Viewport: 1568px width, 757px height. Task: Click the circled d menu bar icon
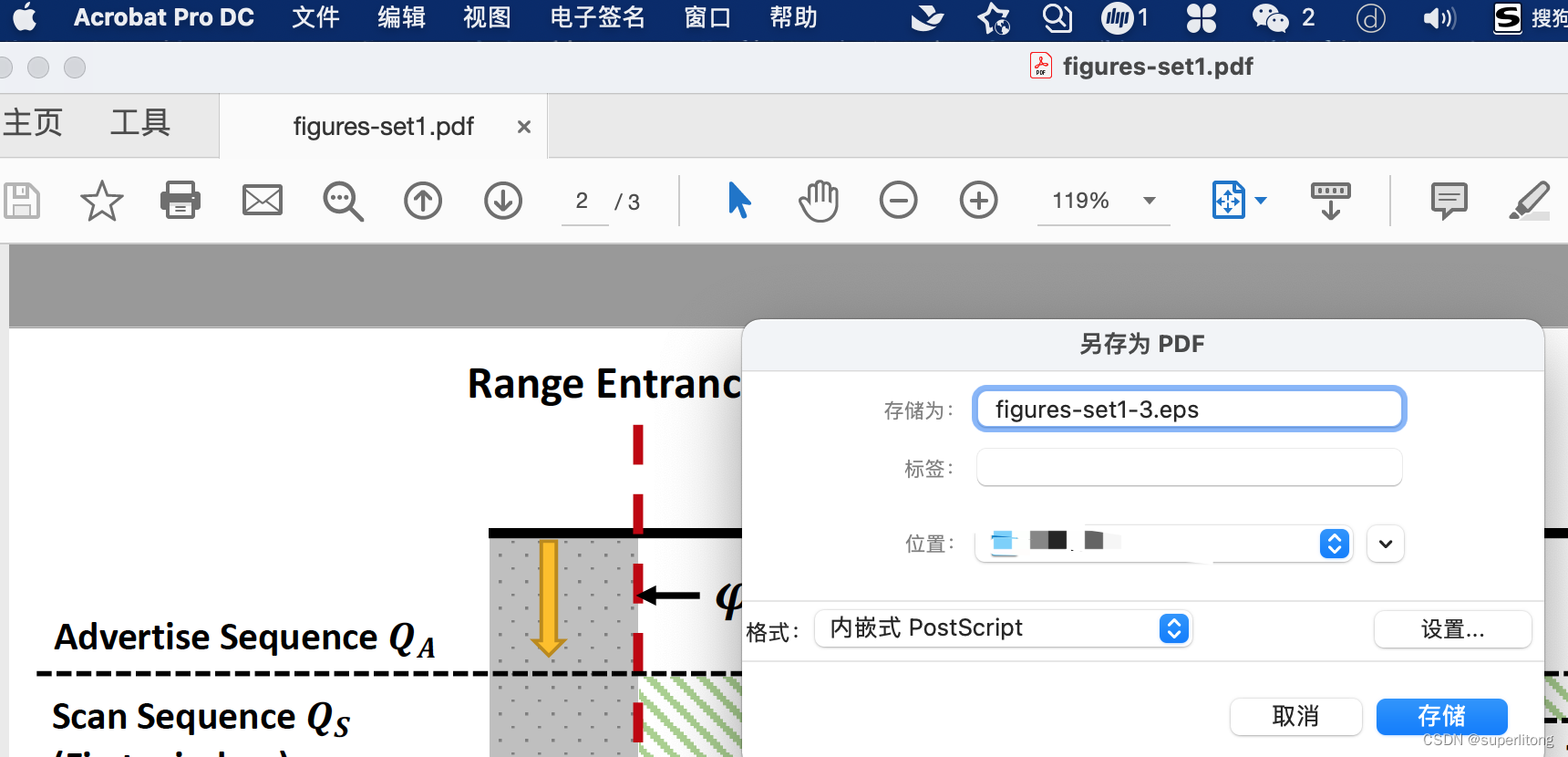click(x=1370, y=17)
